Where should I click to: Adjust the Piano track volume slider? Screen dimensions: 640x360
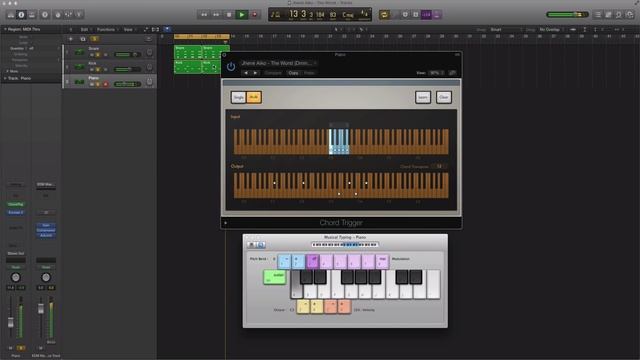pyautogui.click(x=128, y=84)
